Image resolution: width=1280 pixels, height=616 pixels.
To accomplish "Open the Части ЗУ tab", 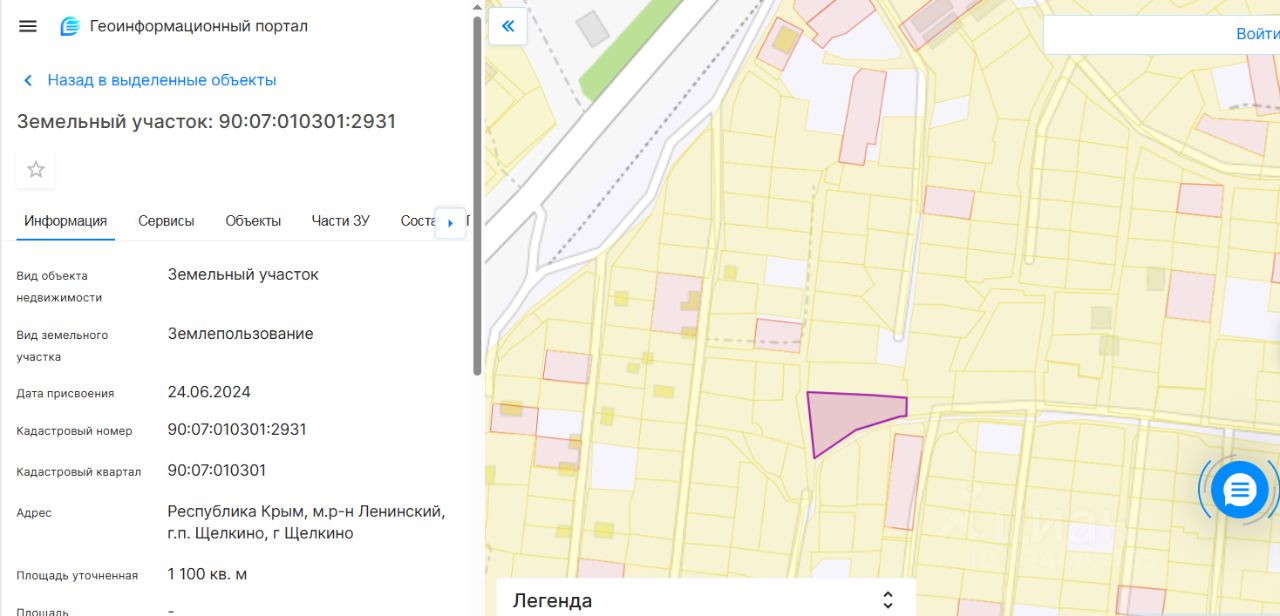I will pos(340,221).
